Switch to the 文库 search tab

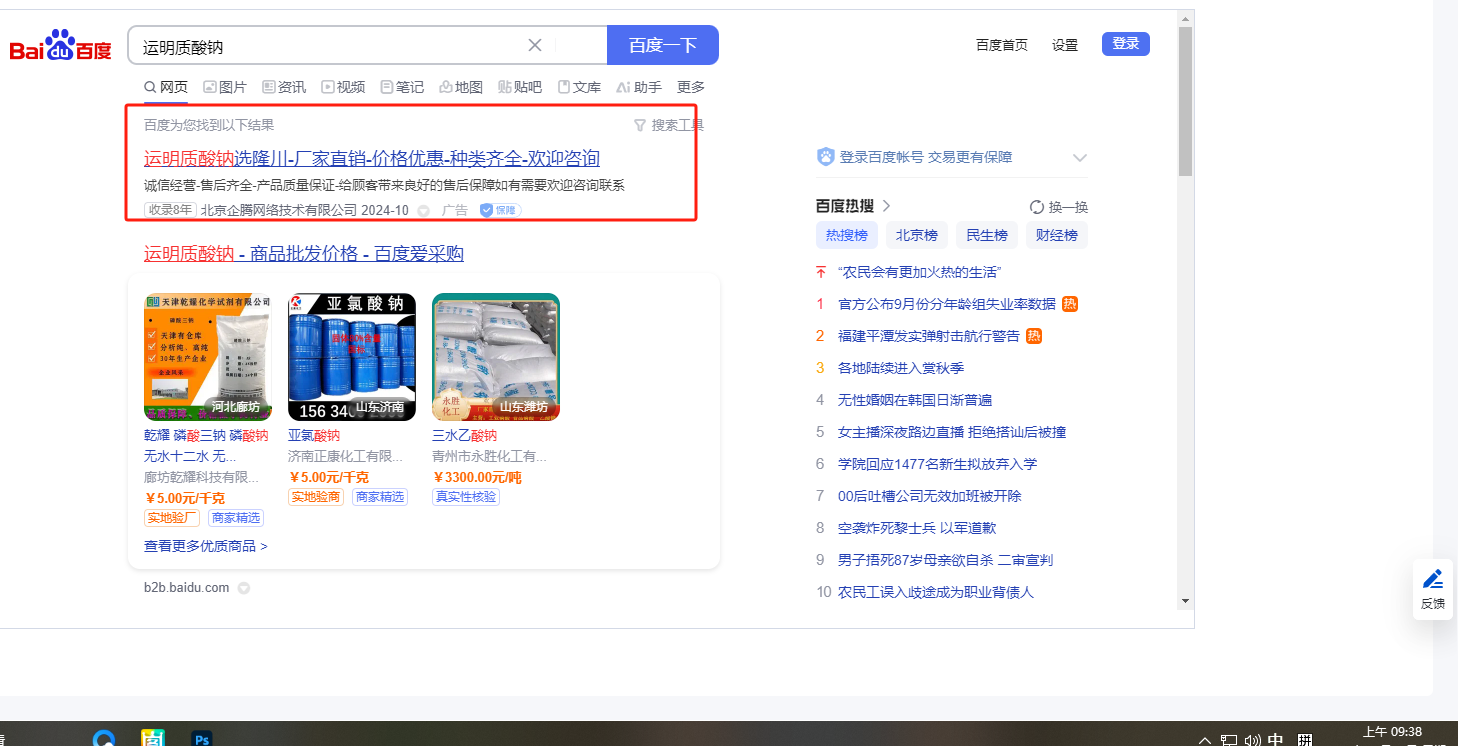pyautogui.click(x=579, y=87)
